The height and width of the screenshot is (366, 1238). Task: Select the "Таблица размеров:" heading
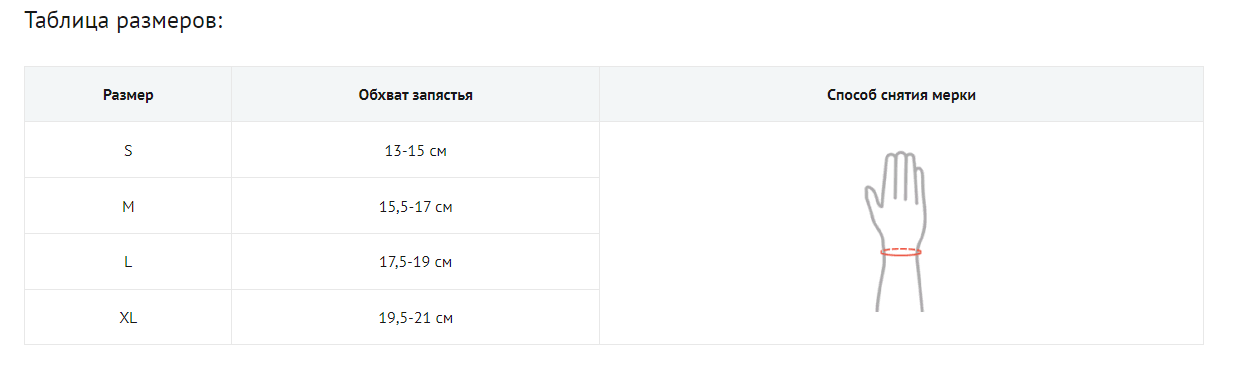pyautogui.click(x=122, y=22)
